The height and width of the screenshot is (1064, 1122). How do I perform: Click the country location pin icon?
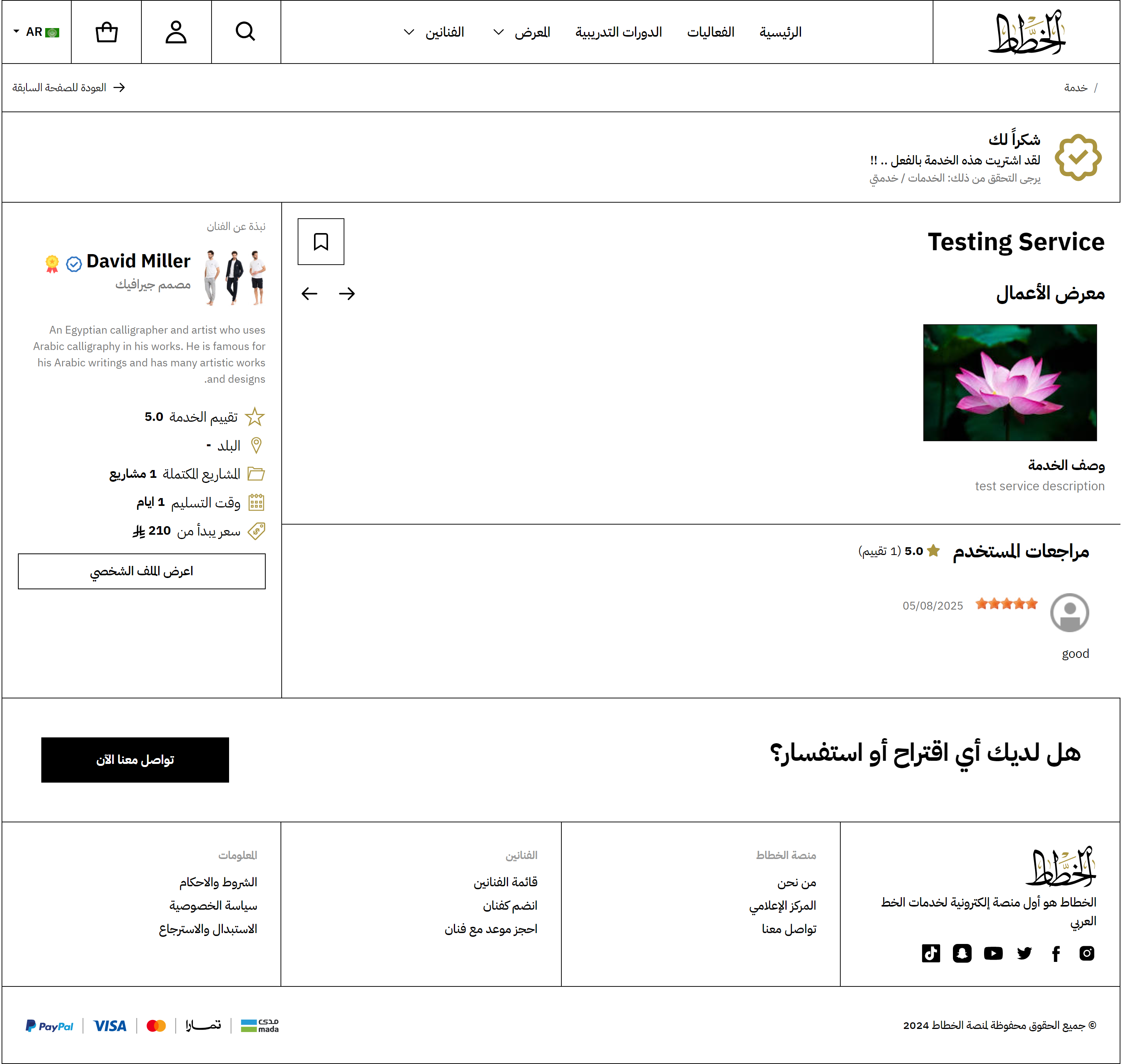click(256, 445)
